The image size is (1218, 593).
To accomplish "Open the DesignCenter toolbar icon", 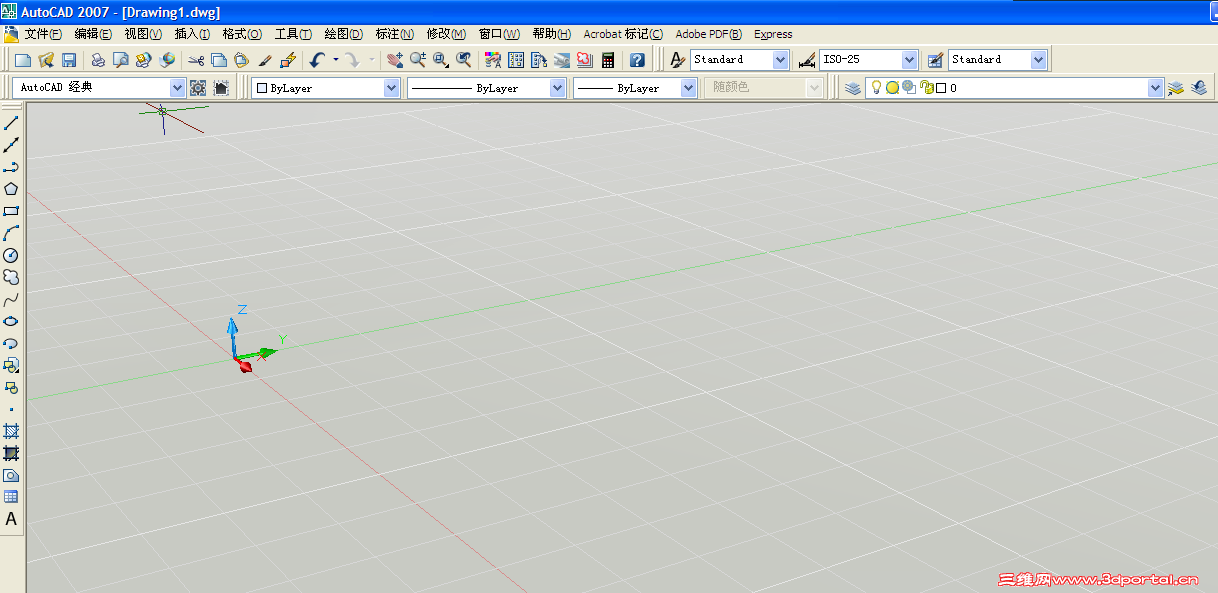I will point(515,60).
